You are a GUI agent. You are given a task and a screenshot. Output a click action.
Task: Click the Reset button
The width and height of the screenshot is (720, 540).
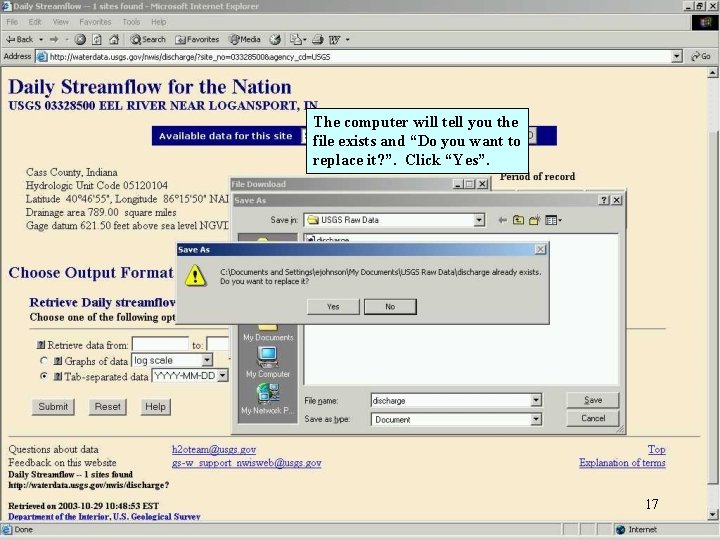tap(107, 407)
